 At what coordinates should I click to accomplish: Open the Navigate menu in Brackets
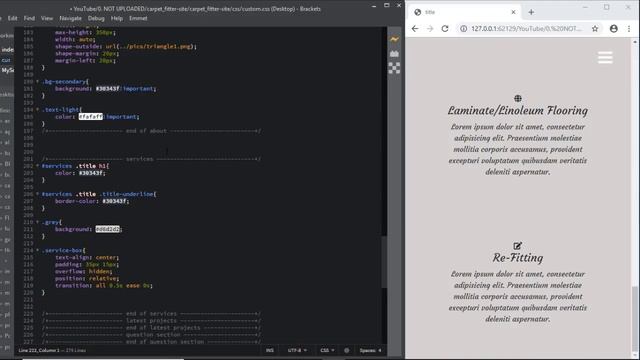(x=70, y=18)
